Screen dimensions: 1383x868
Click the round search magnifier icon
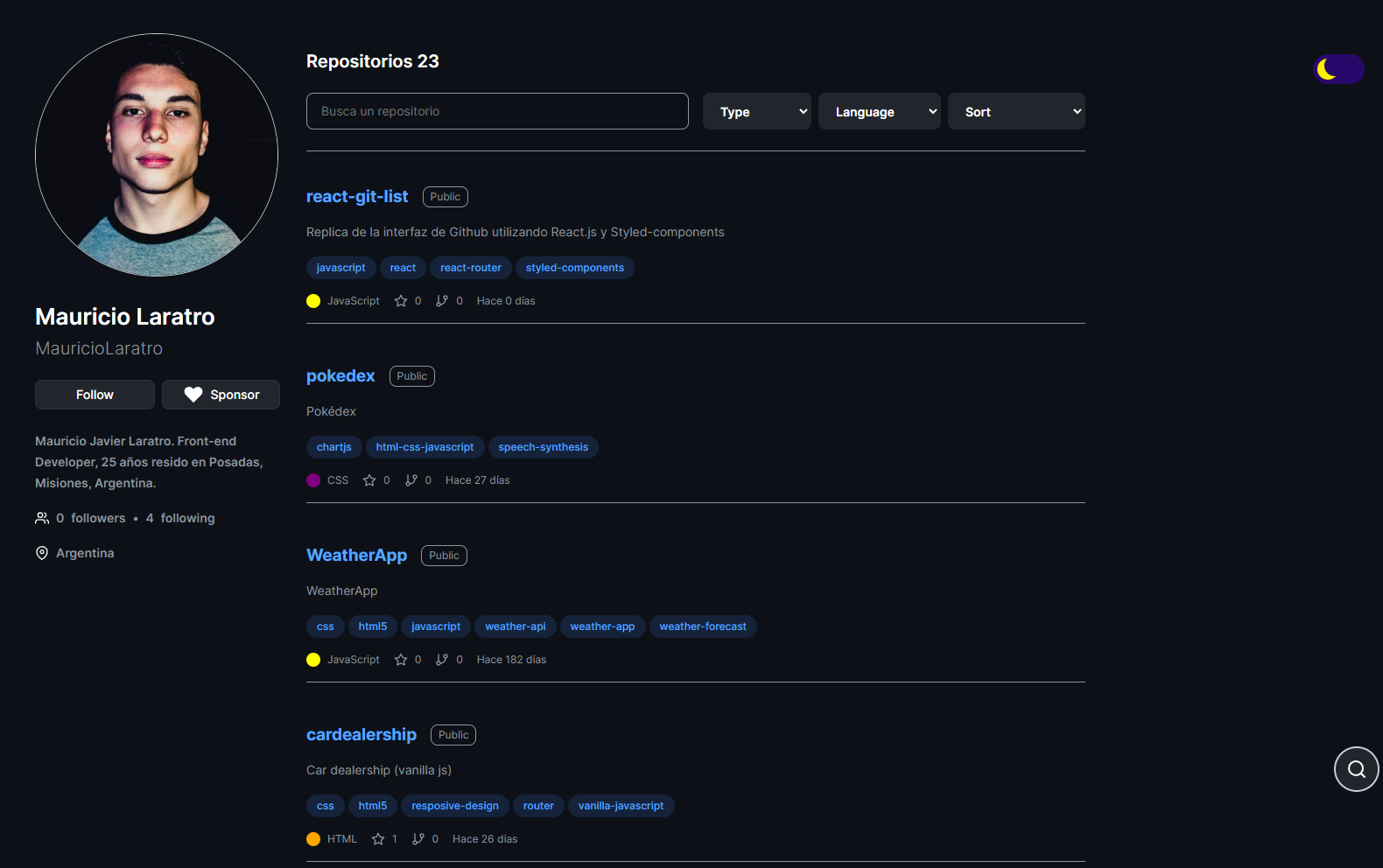pyautogui.click(x=1356, y=769)
